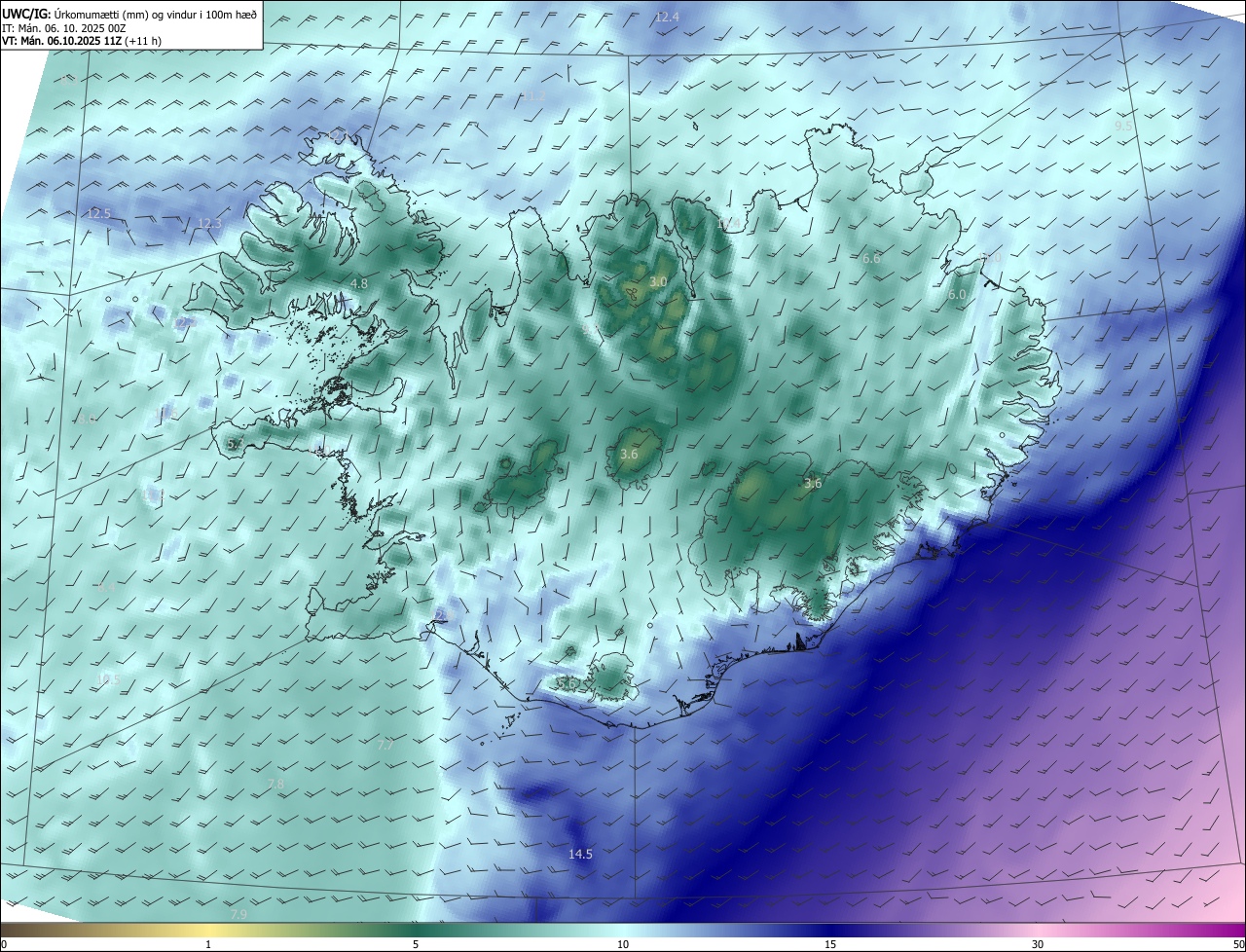Click the 14.5 value south of Iceland
Viewport: 1246px width, 952px height.
click(x=580, y=855)
